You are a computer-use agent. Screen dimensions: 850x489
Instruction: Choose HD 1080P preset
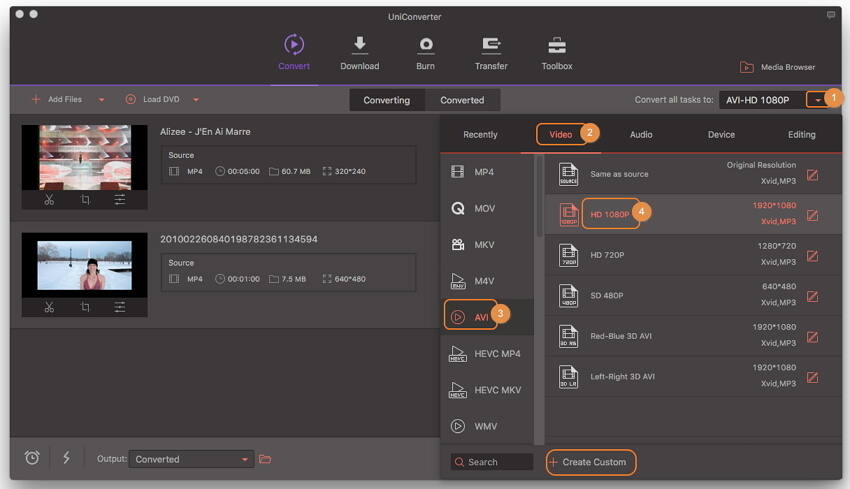693,214
